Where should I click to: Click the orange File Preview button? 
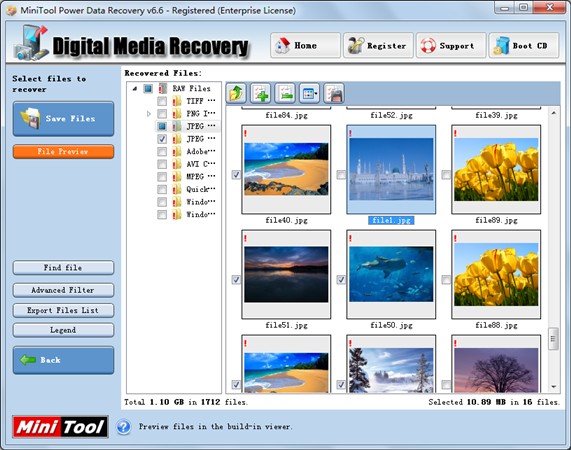(x=63, y=151)
